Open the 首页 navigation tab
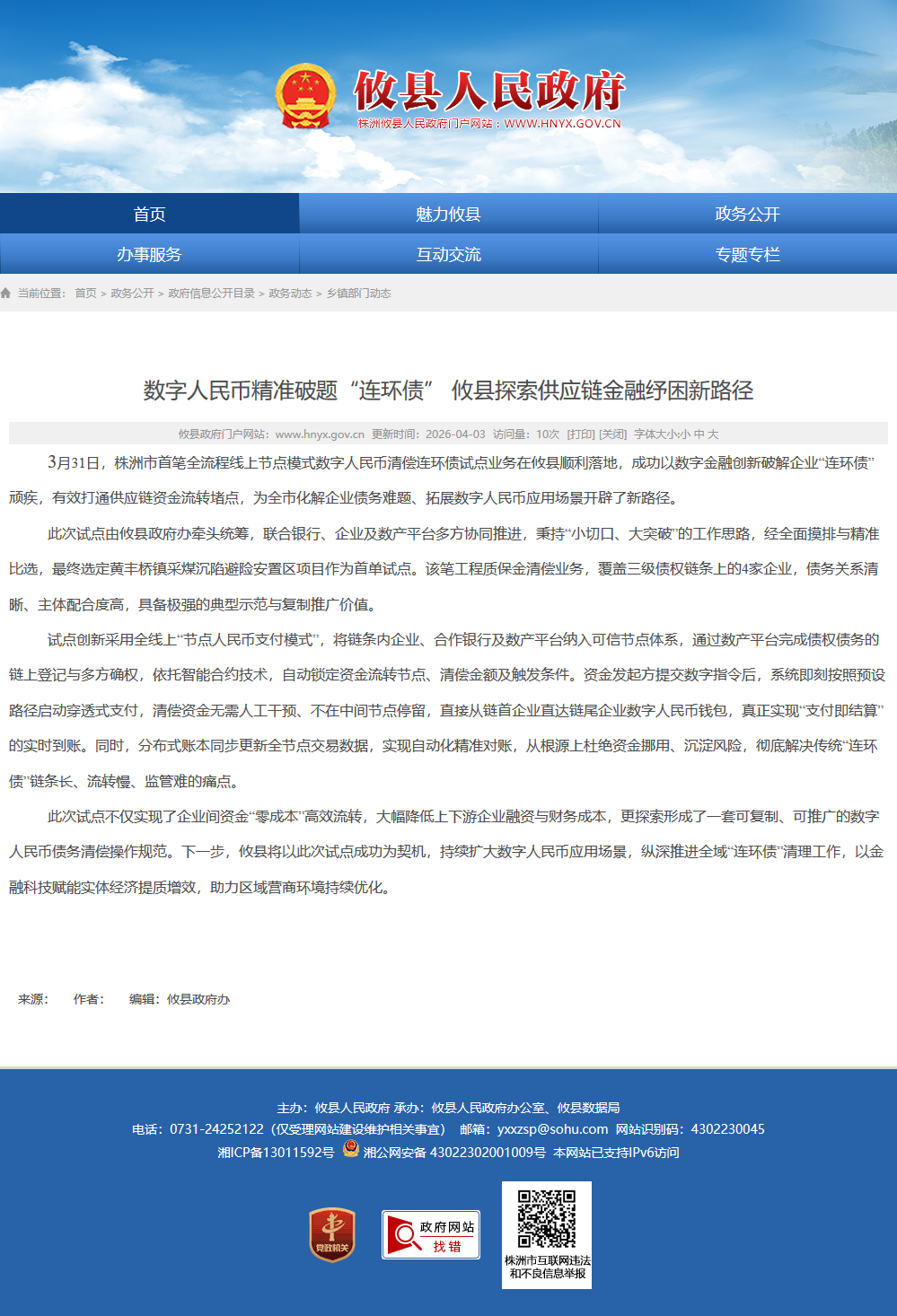The width and height of the screenshot is (897, 1316). 149,214
